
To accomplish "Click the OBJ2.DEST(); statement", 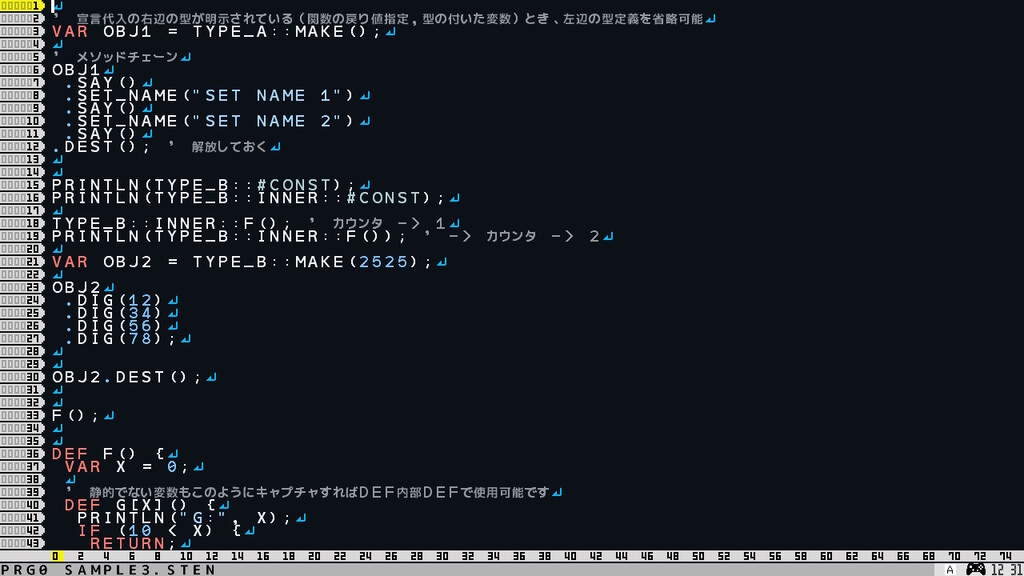I will [x=127, y=377].
